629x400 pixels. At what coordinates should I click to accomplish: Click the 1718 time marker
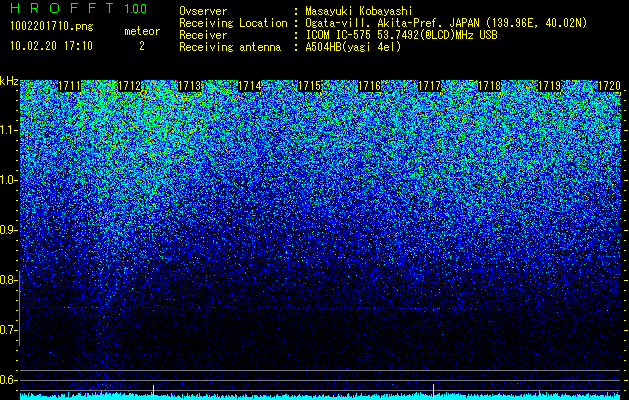pyautogui.click(x=490, y=86)
